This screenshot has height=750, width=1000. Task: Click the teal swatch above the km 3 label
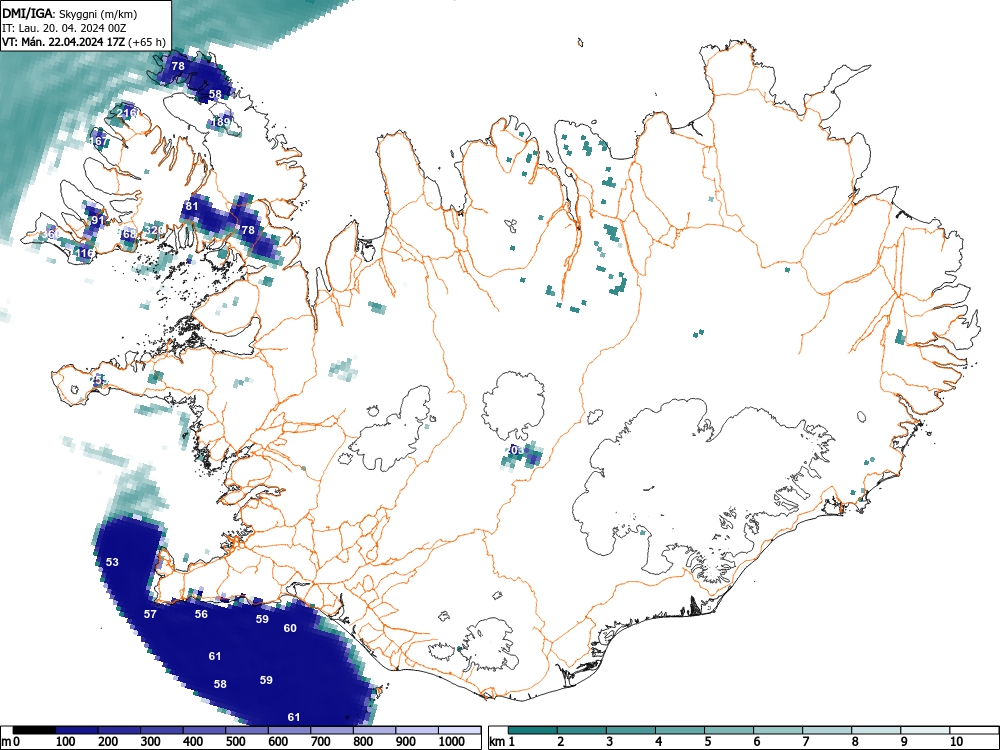pos(631,730)
